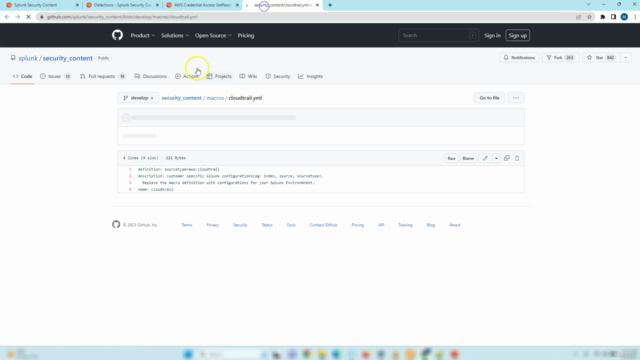Click the pencil edit file icon
This screenshot has height=360, width=640.
pyautogui.click(x=485, y=158)
